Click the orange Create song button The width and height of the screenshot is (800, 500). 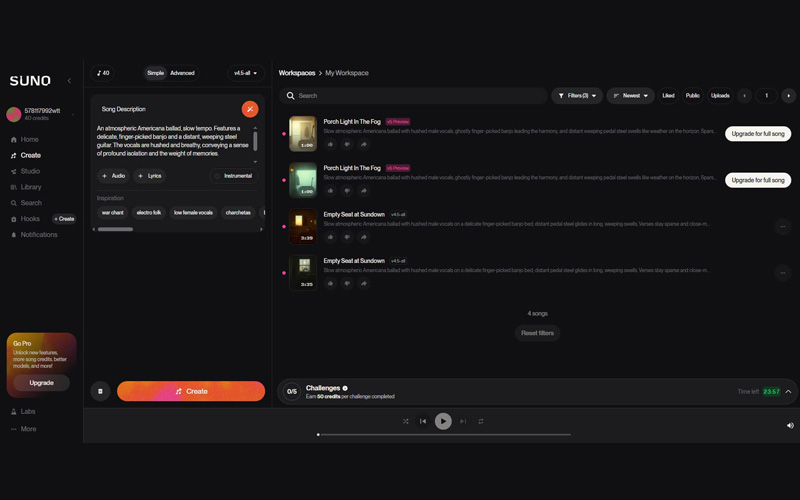click(191, 391)
